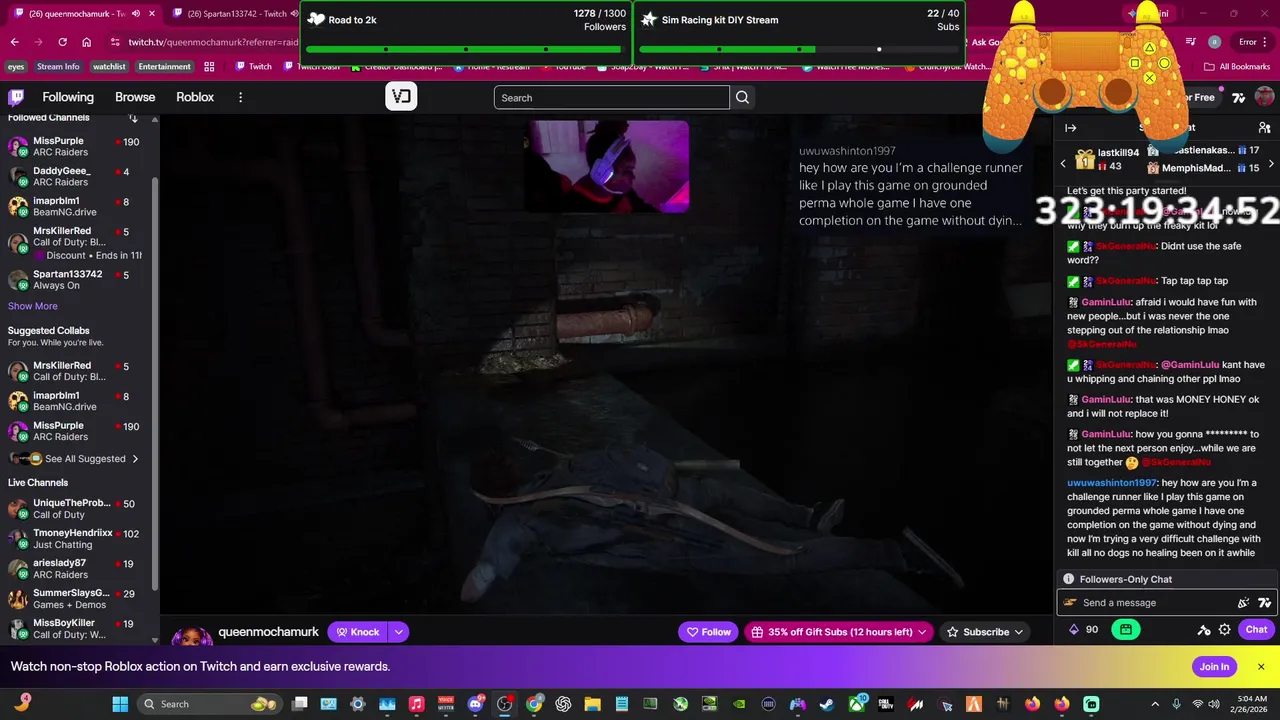Viewport: 1280px width, 720px height.
Task: Open the 7TV emote menu in message box
Action: point(1264,603)
